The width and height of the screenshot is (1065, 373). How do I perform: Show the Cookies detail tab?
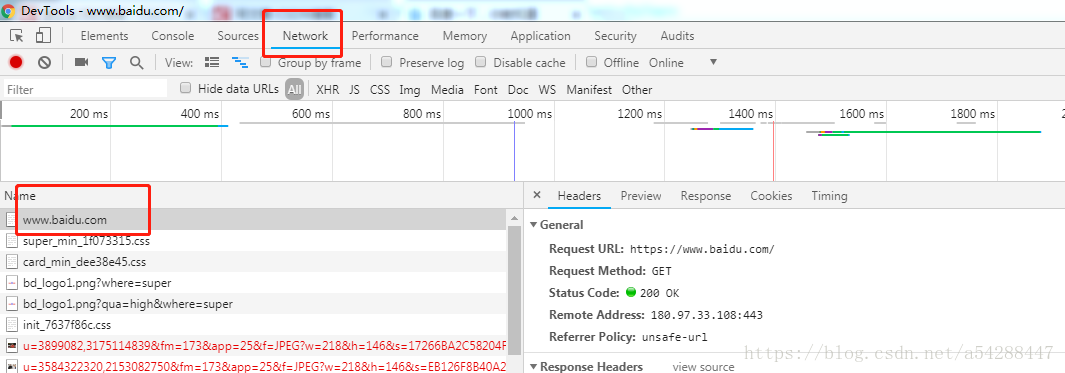pyautogui.click(x=771, y=196)
